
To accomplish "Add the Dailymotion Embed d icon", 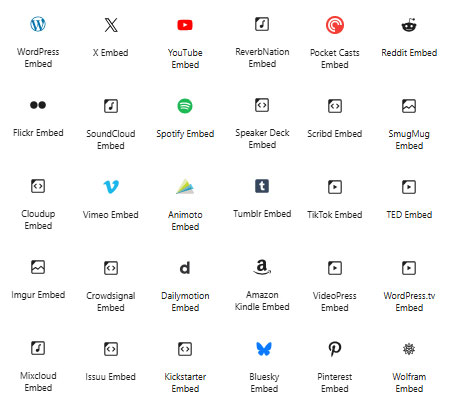I will 185,268.
